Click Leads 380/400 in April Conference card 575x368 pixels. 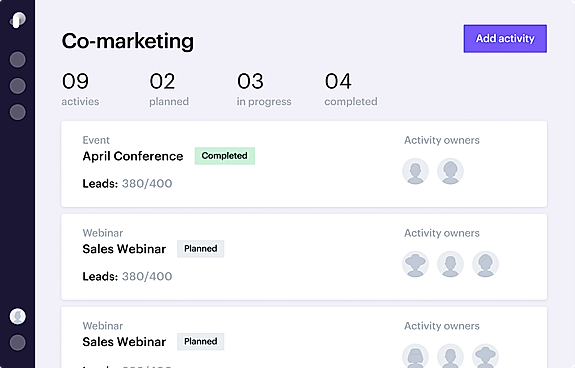[x=127, y=183]
